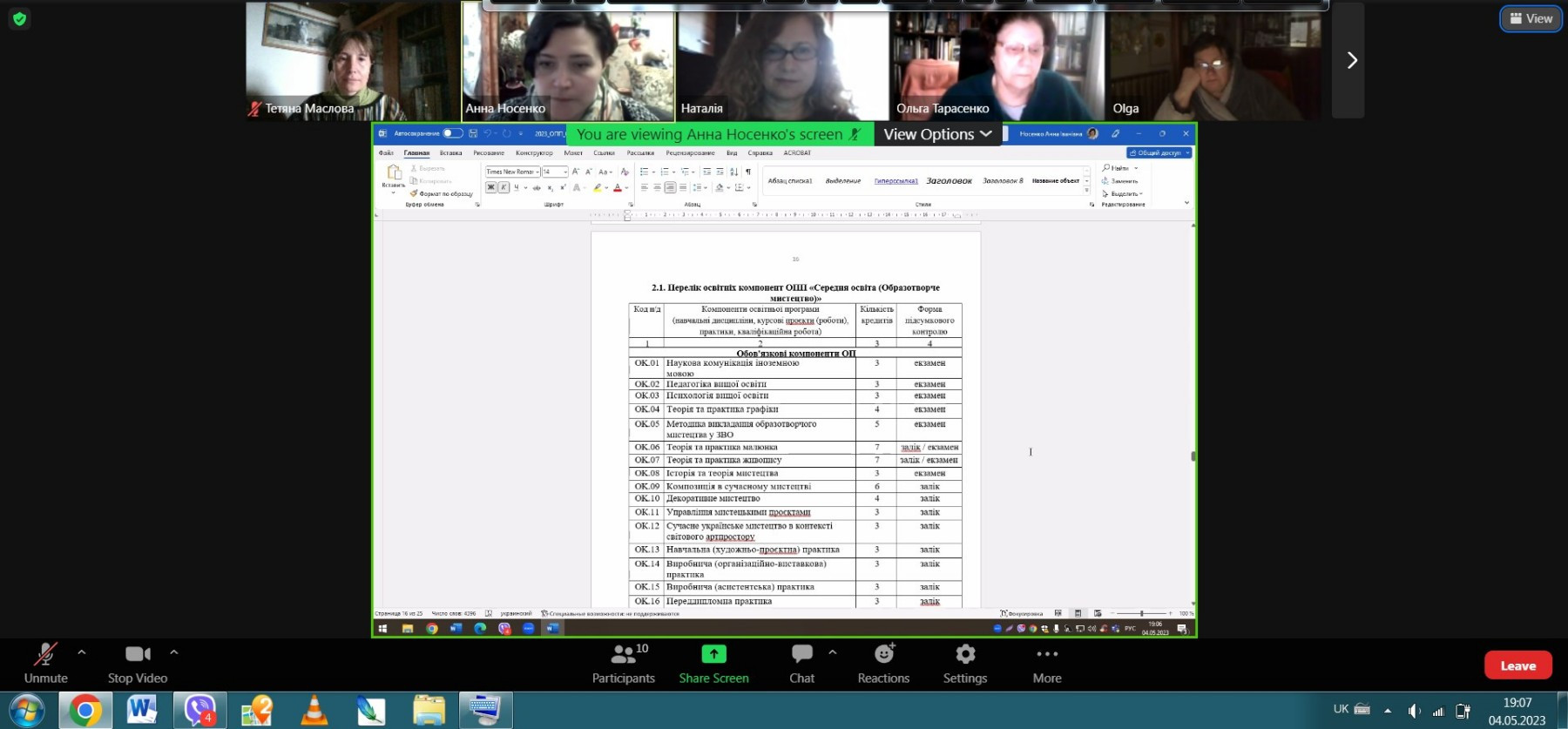Unmute the microphone in Zoom
1568x729 pixels.
45,664
